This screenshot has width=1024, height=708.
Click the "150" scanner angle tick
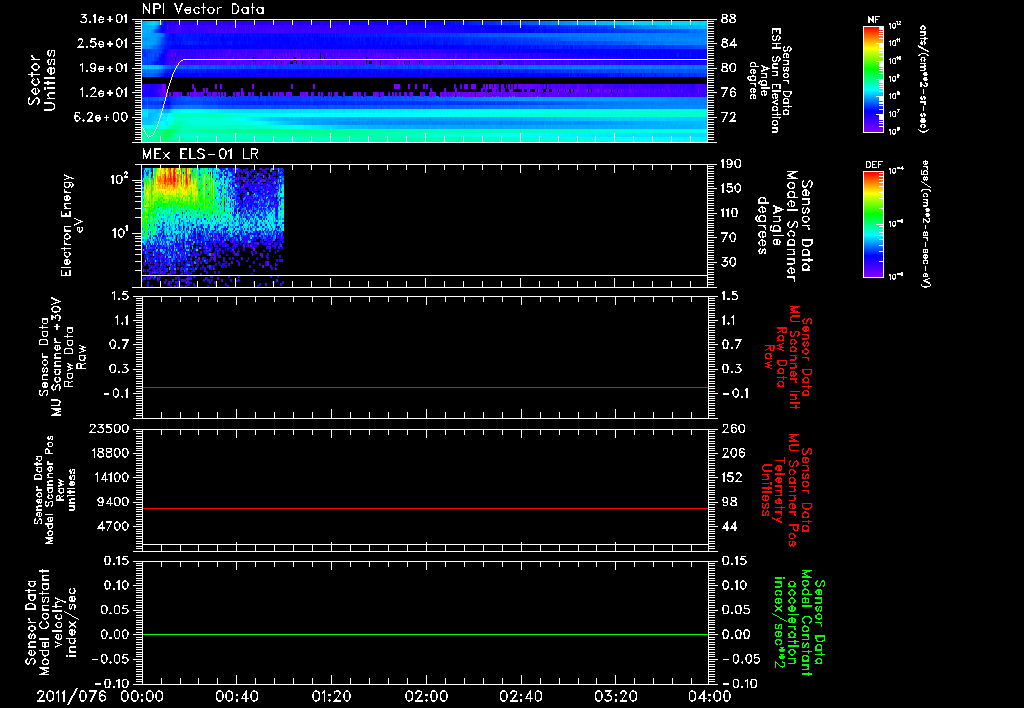point(732,188)
